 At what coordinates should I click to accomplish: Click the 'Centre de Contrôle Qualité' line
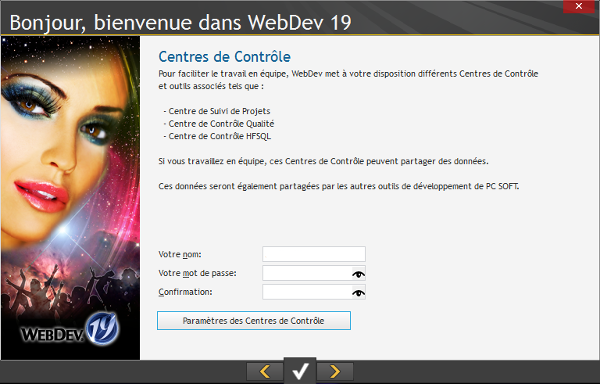click(219, 124)
